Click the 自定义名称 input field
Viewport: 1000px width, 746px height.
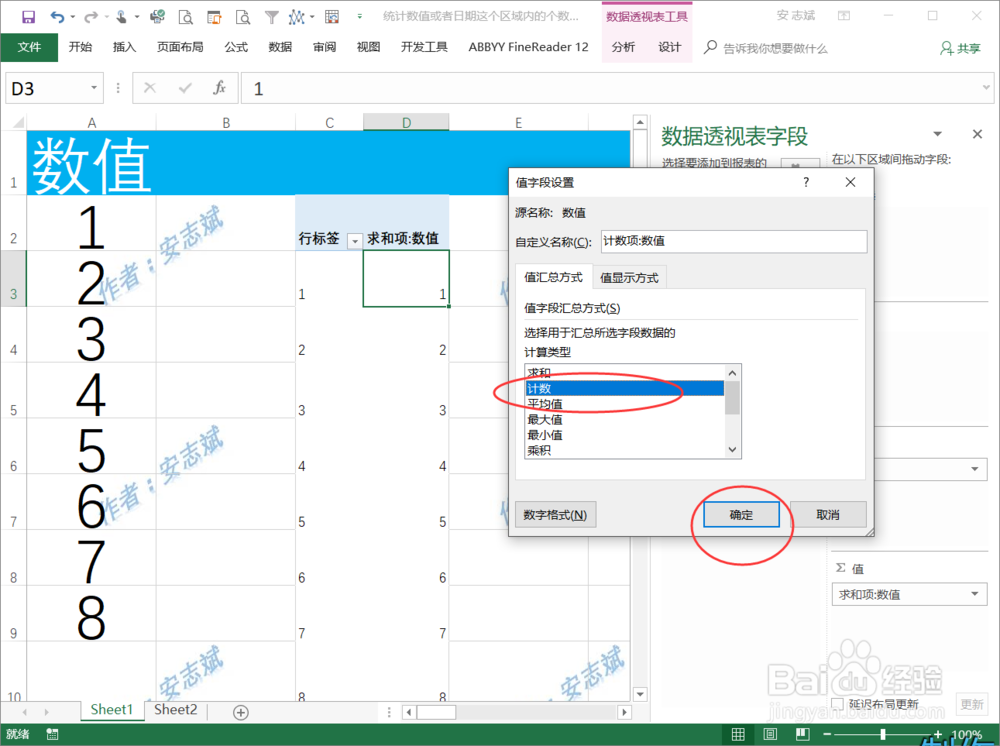coord(734,241)
